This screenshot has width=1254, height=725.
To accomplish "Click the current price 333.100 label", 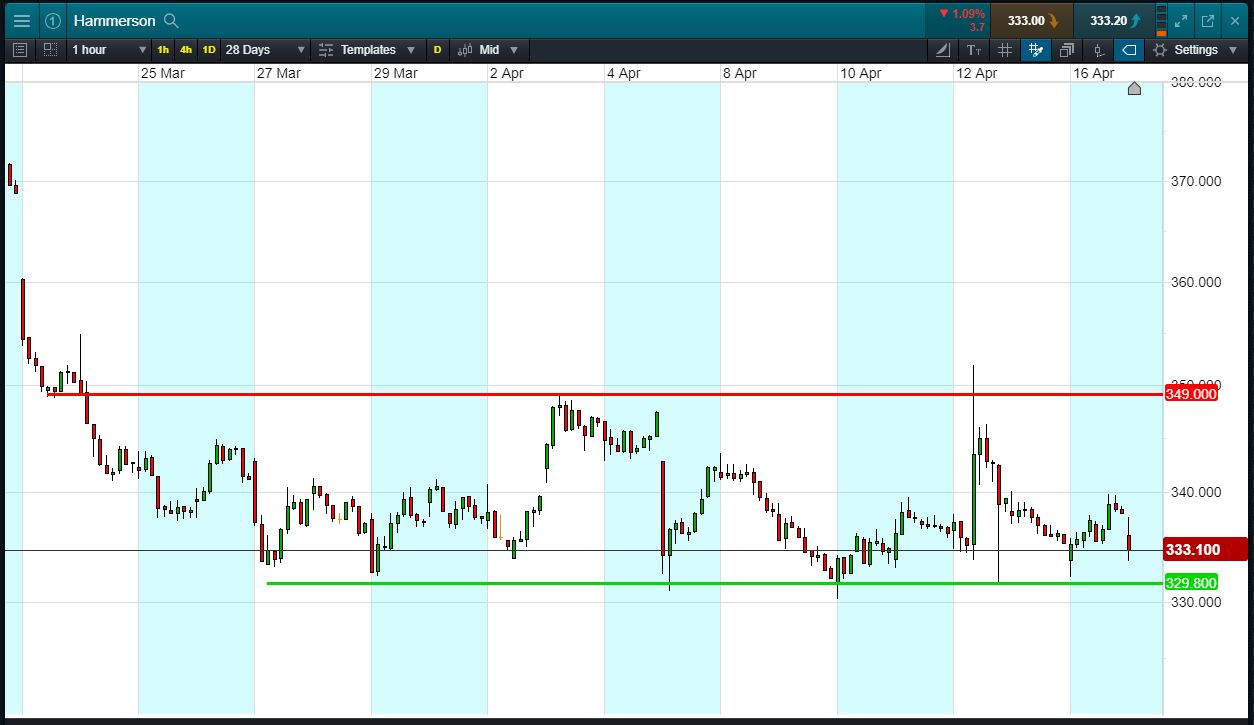I will point(1206,550).
